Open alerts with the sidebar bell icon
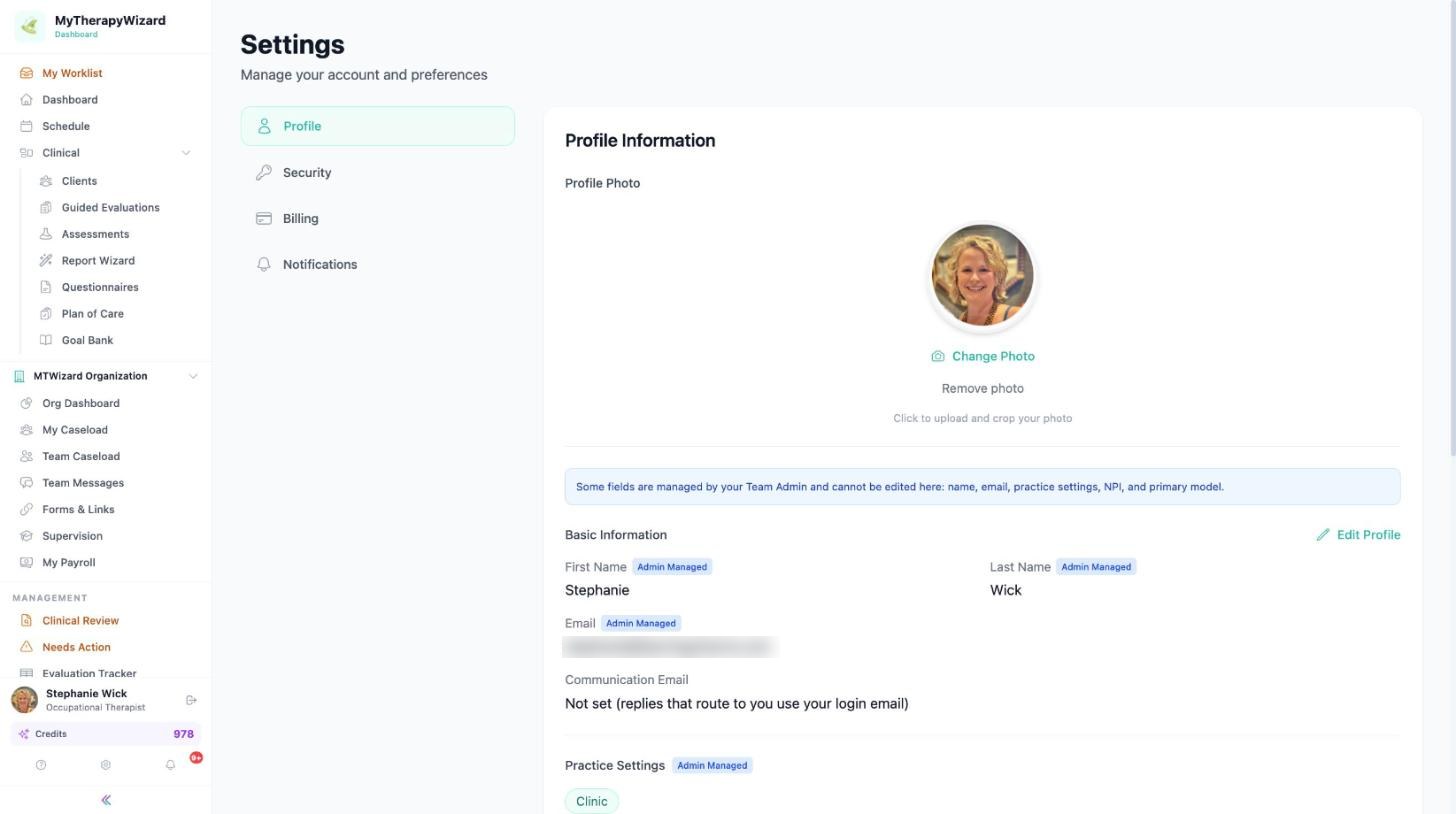The height and width of the screenshot is (814, 1456). (170, 765)
